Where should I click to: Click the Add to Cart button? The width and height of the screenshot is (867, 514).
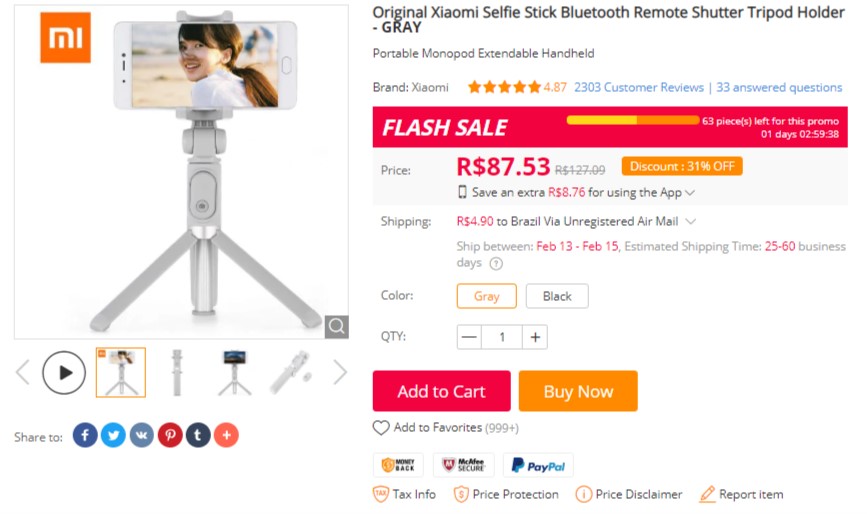pos(441,391)
